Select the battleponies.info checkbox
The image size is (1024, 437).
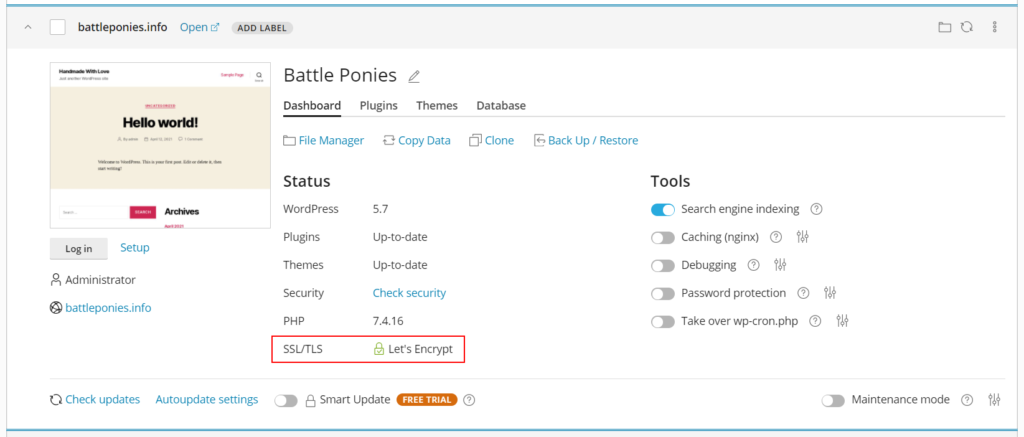pyautogui.click(x=57, y=27)
